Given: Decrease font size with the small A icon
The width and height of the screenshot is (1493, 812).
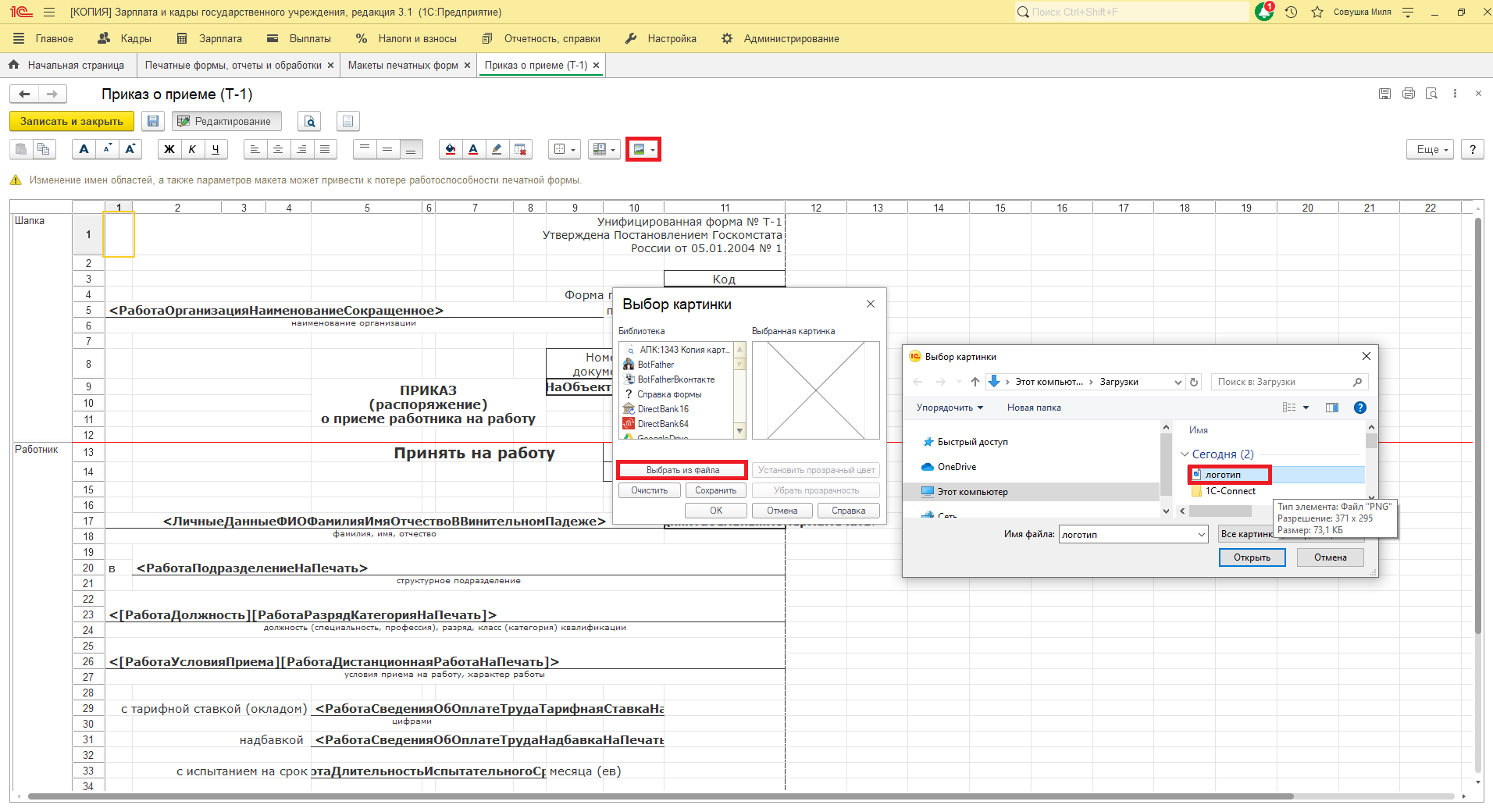Looking at the screenshot, I should (x=107, y=149).
